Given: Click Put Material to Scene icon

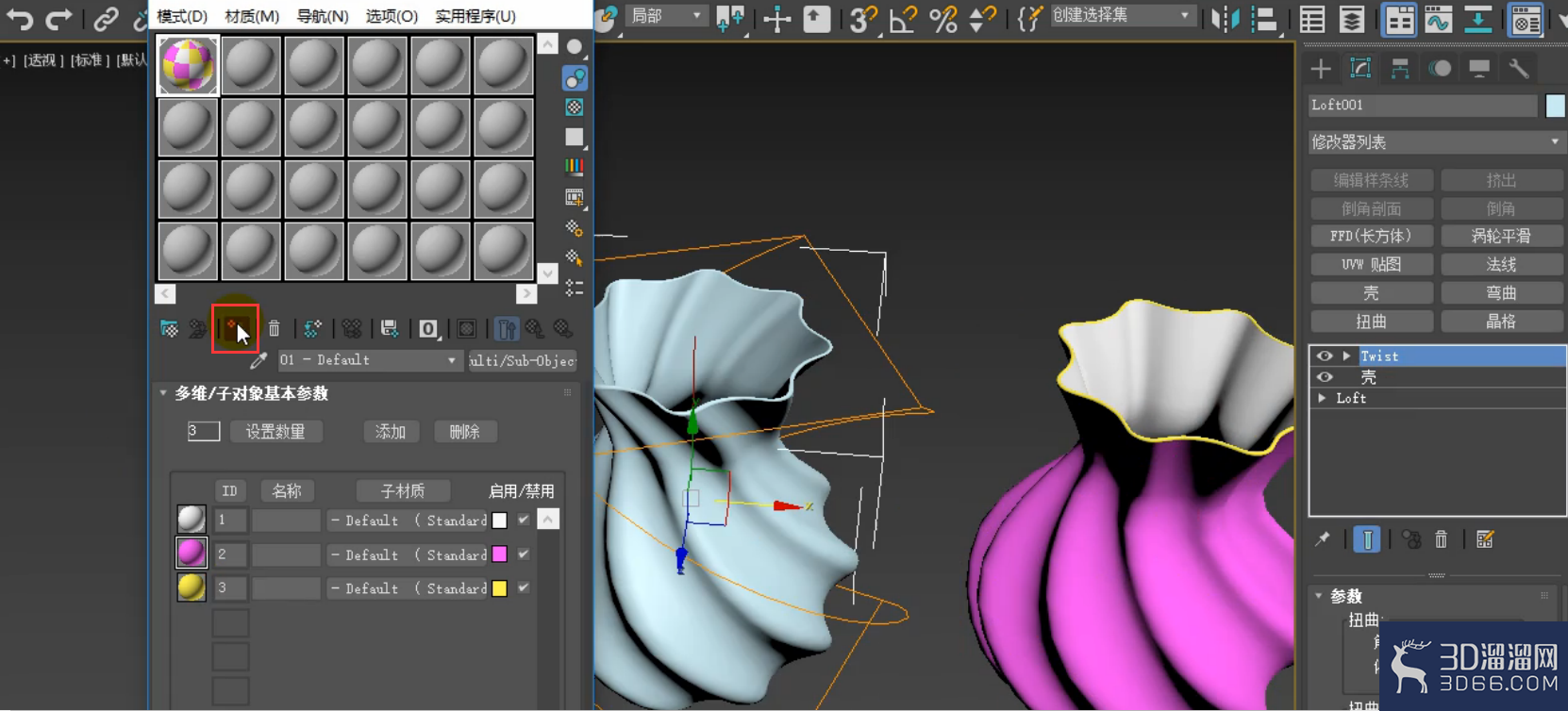Looking at the screenshot, I should 197,329.
